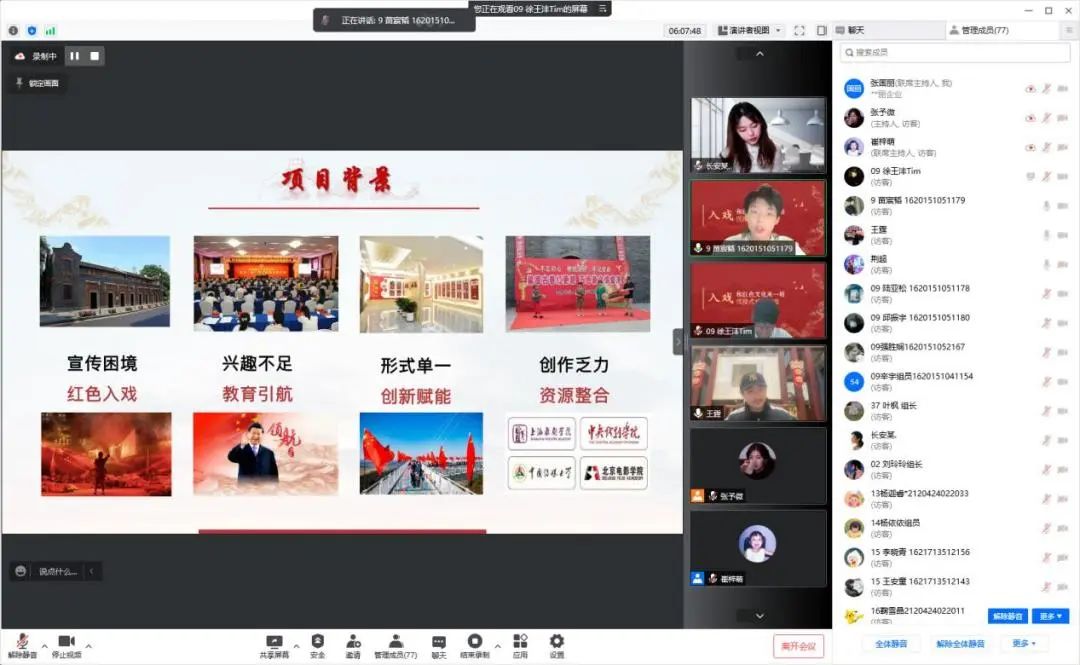Pause the ongoing recording
This screenshot has width=1080, height=665.
[74, 56]
